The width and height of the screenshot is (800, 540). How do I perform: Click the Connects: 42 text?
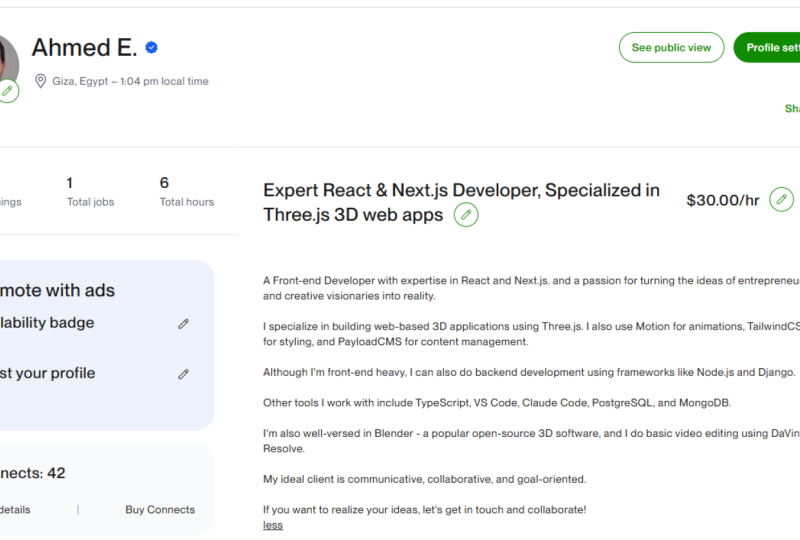tap(33, 473)
